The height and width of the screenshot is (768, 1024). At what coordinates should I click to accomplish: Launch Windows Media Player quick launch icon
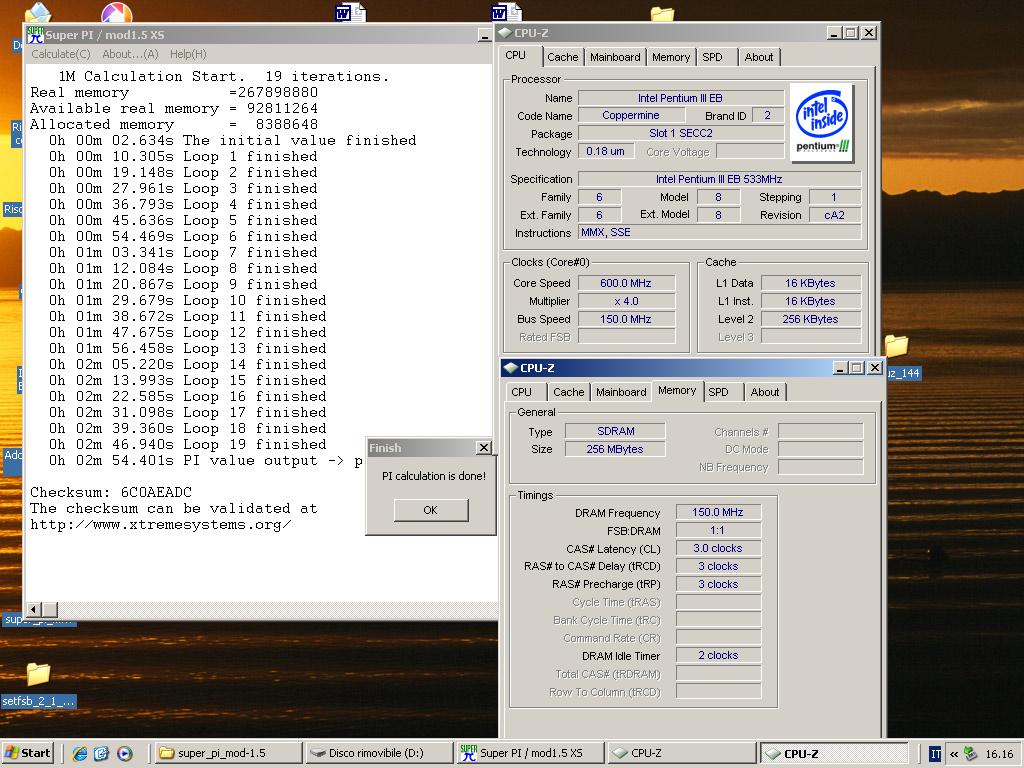(x=124, y=753)
